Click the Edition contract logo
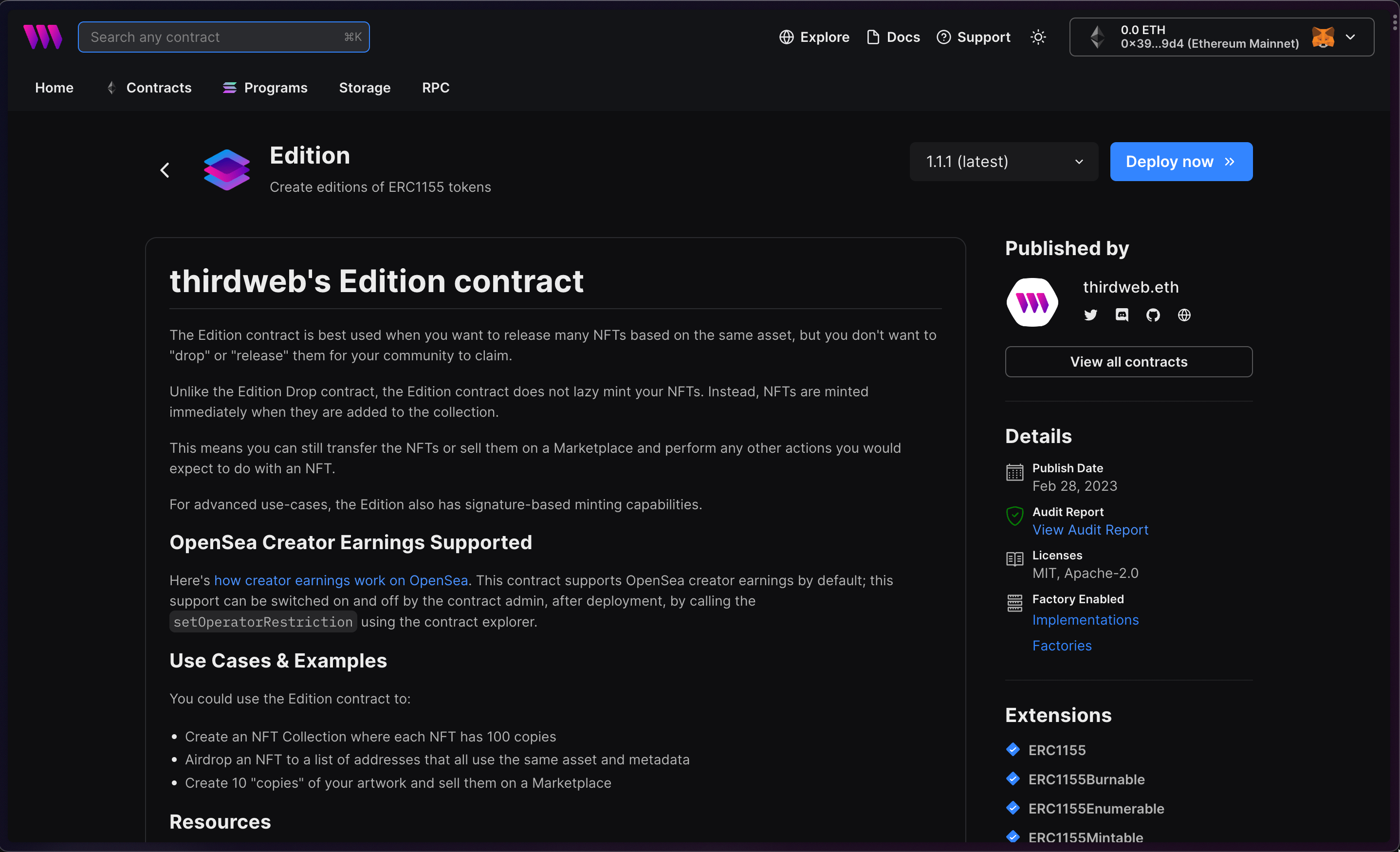The width and height of the screenshot is (1400, 852). tap(227, 169)
